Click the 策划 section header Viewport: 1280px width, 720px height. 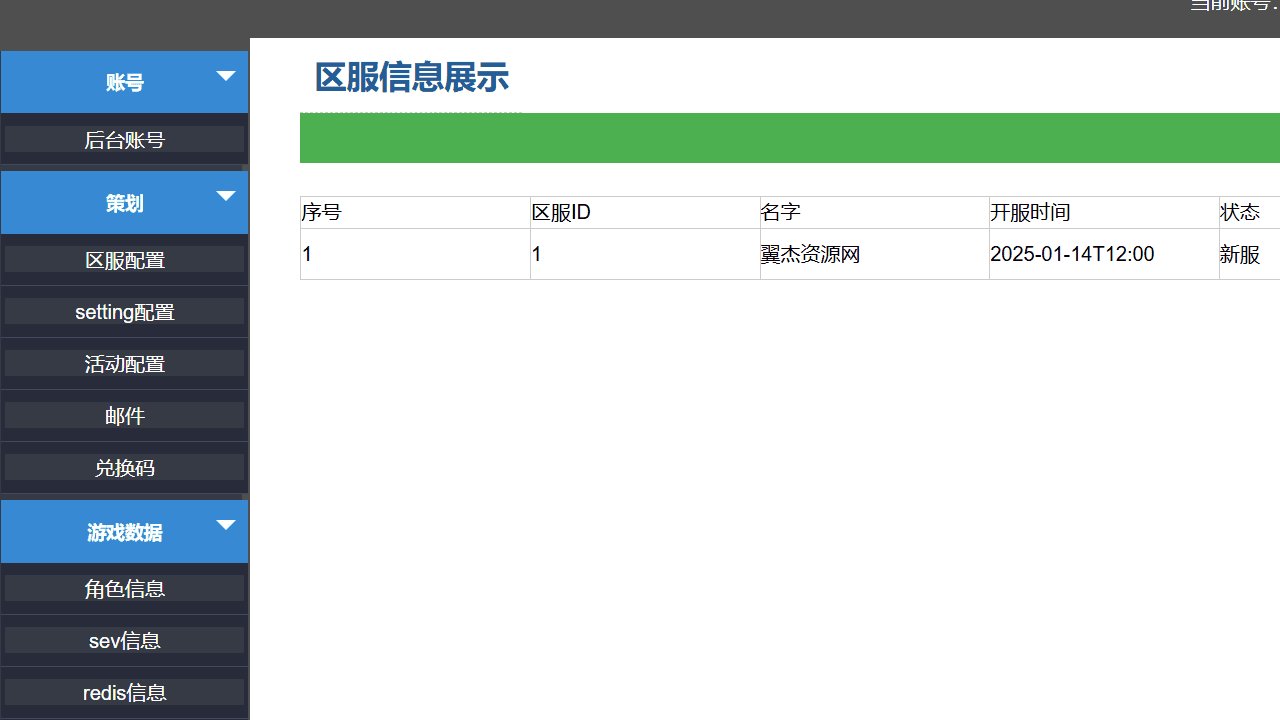pyautogui.click(x=124, y=202)
